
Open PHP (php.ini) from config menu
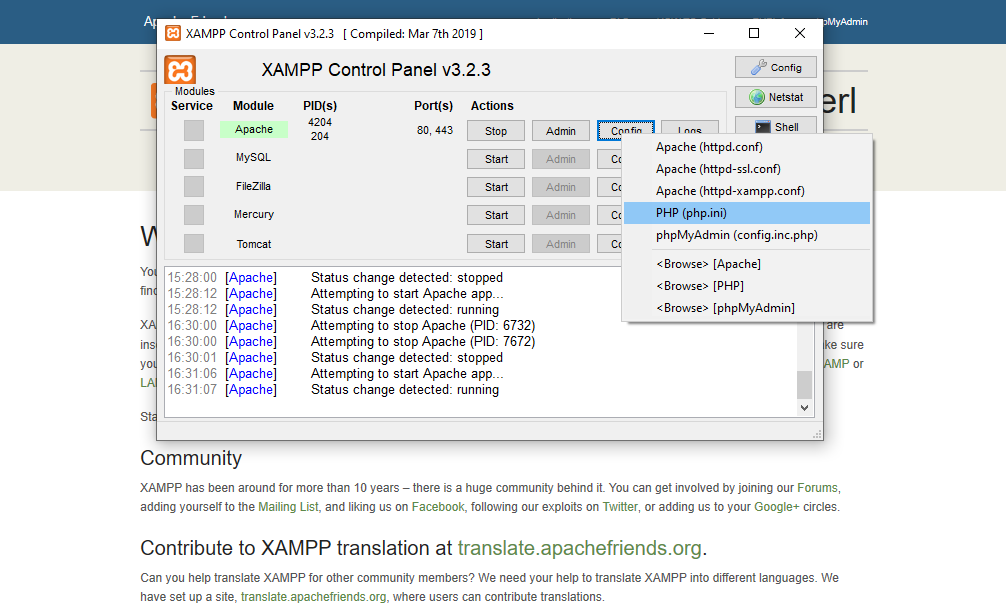(747, 213)
